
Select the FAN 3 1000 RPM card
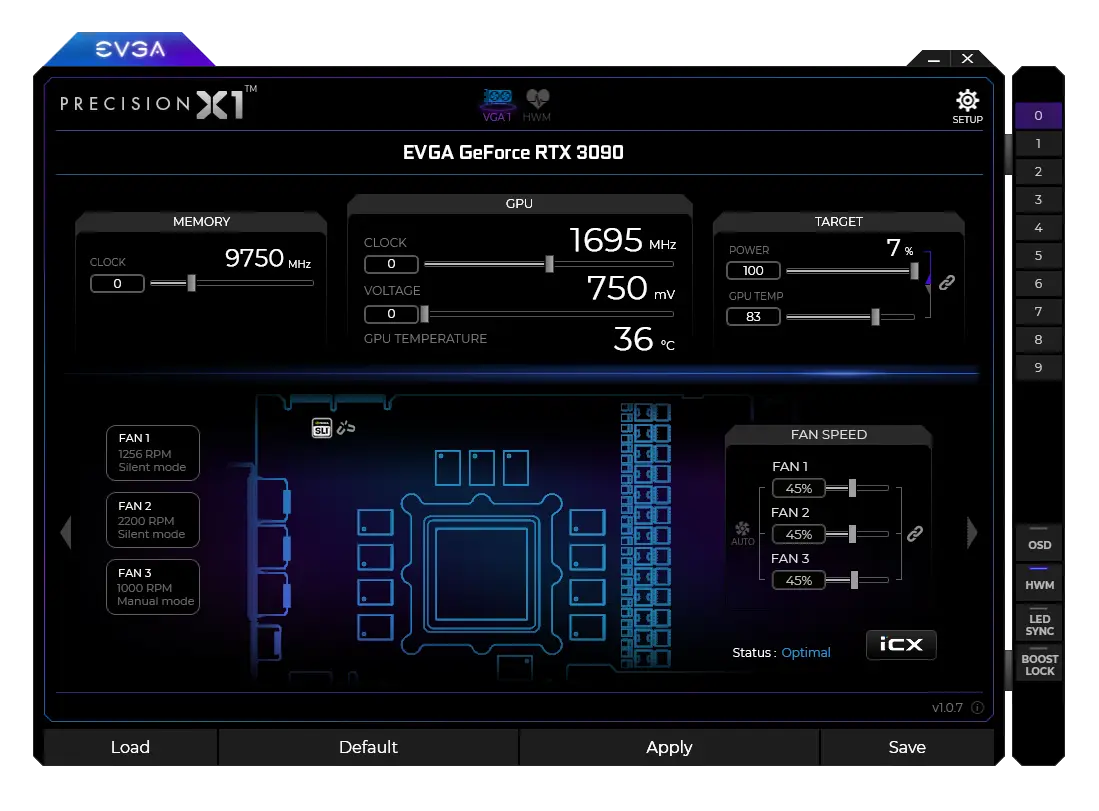tap(153, 587)
